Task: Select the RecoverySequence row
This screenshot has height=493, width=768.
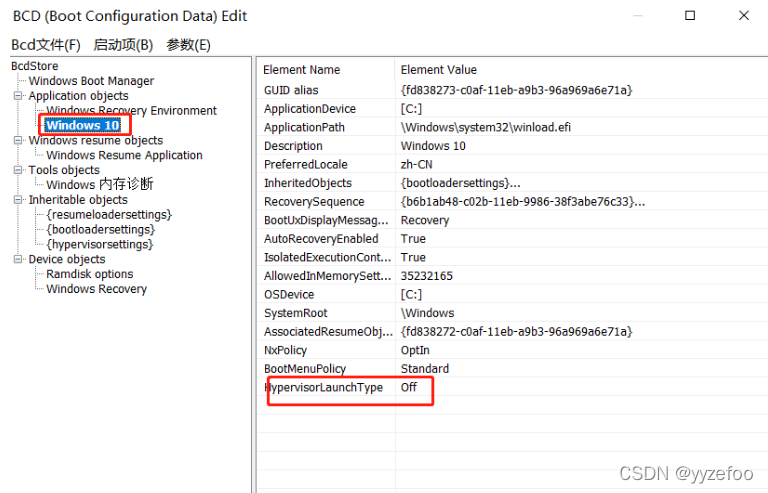Action: click(513, 202)
